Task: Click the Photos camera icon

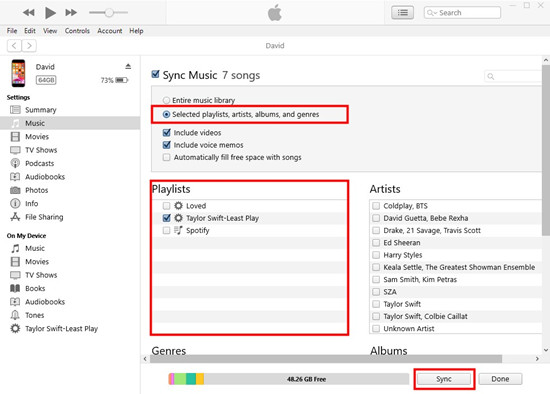Action: click(x=15, y=190)
